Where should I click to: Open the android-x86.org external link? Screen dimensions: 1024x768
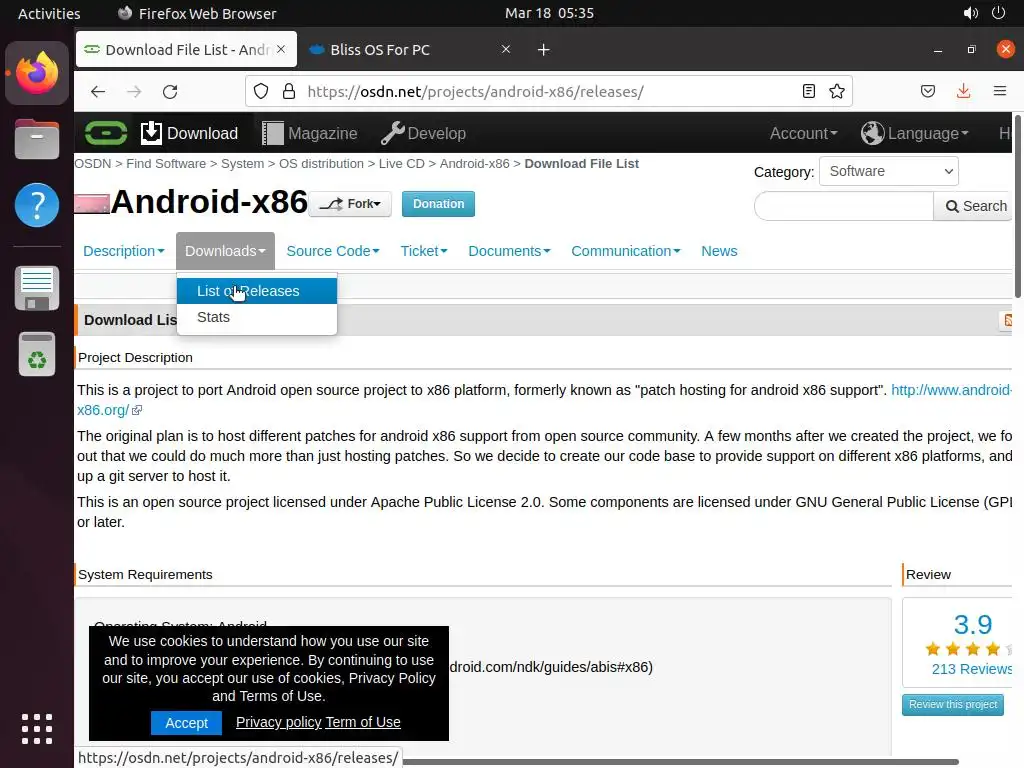point(952,391)
